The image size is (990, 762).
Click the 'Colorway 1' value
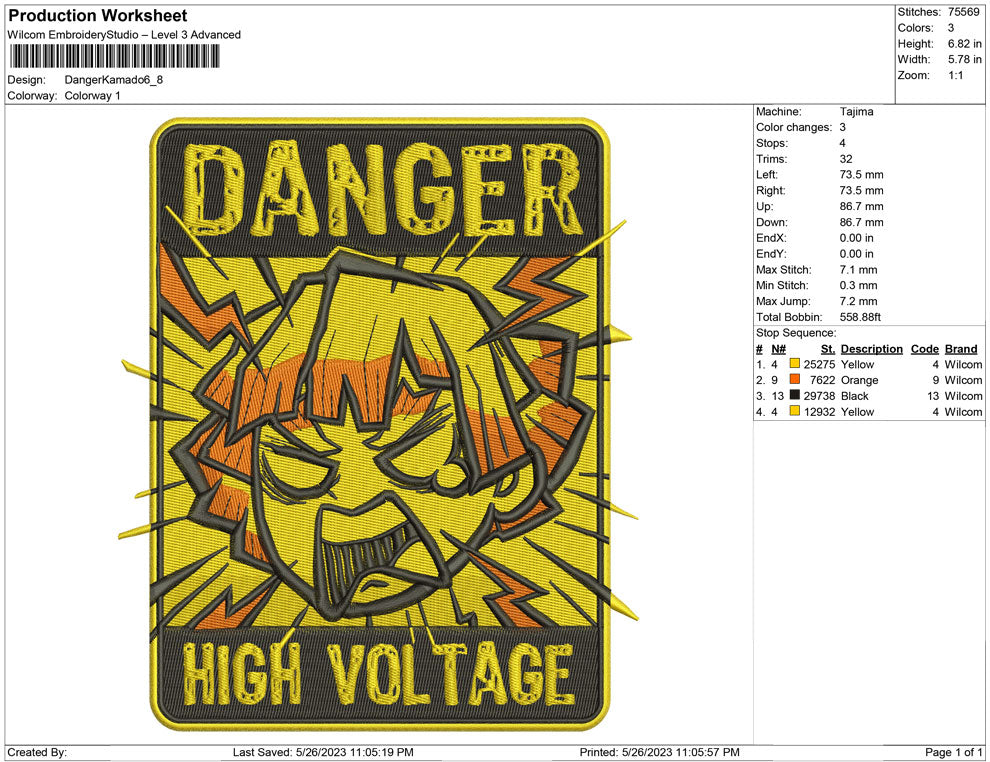(x=92, y=95)
